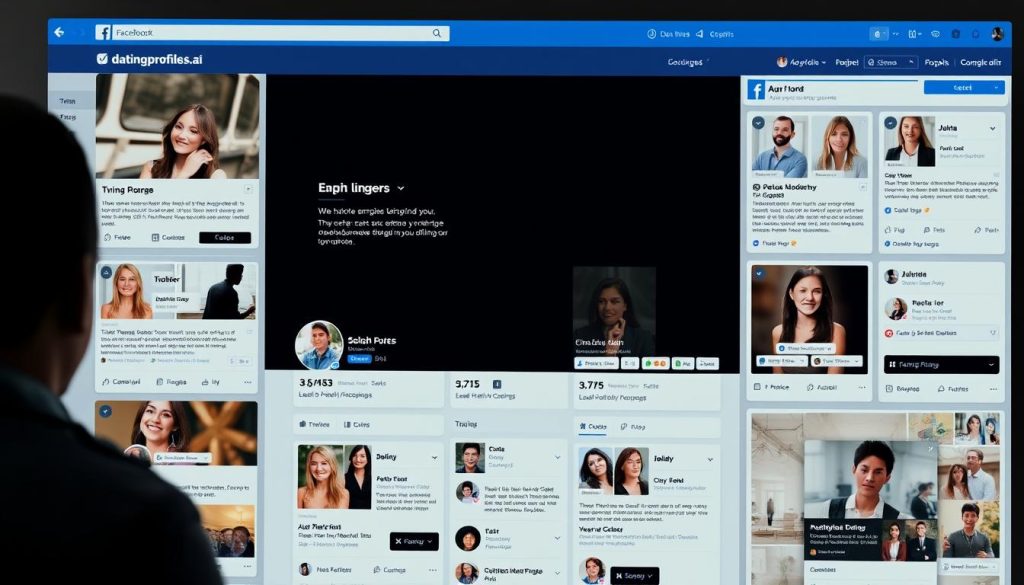This screenshot has height=585, width=1024.
Task: Click the small corner icon in the Tvning Rarge card
Action: [x=248, y=189]
